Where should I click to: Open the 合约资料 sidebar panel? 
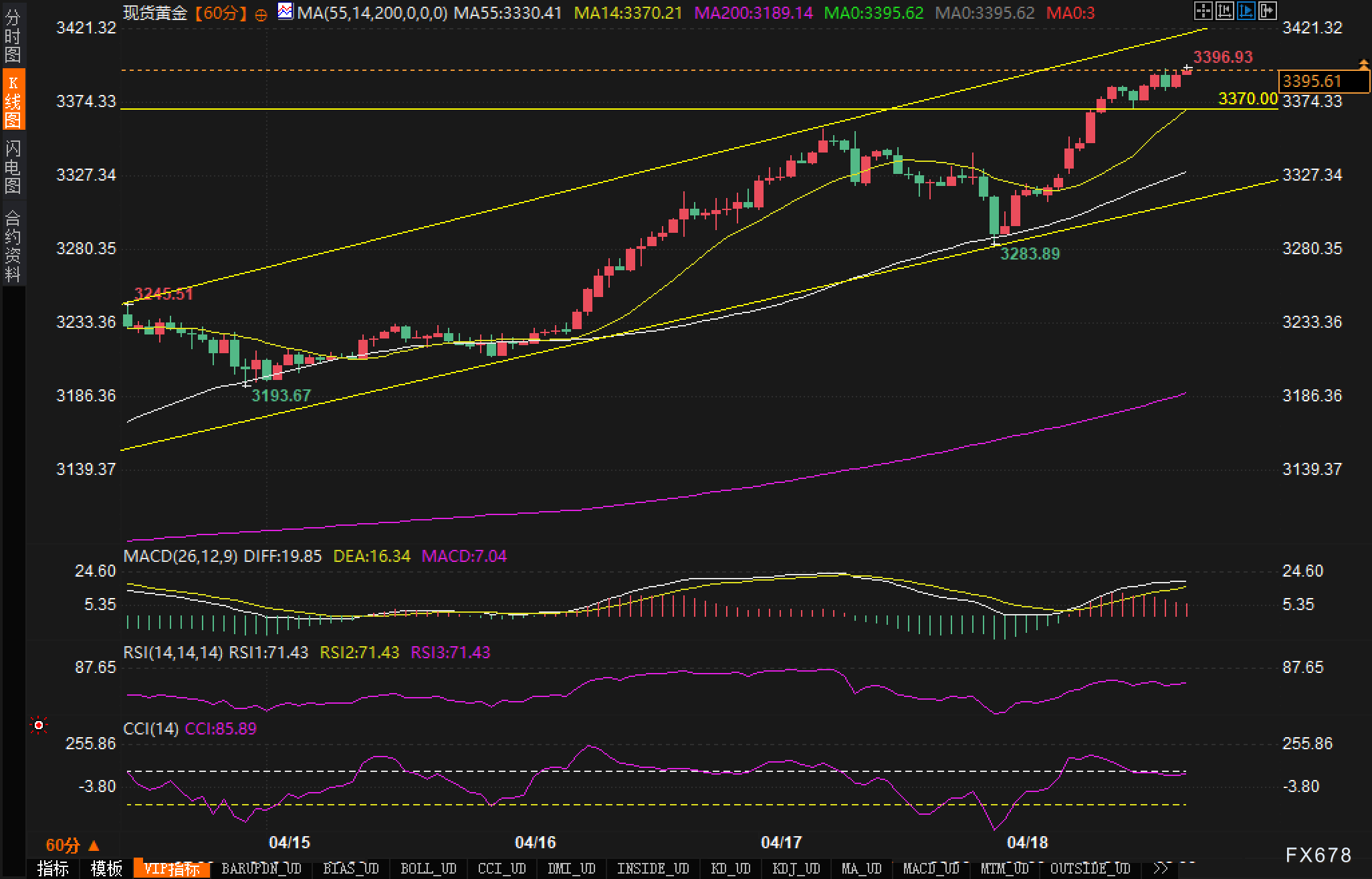point(13,246)
